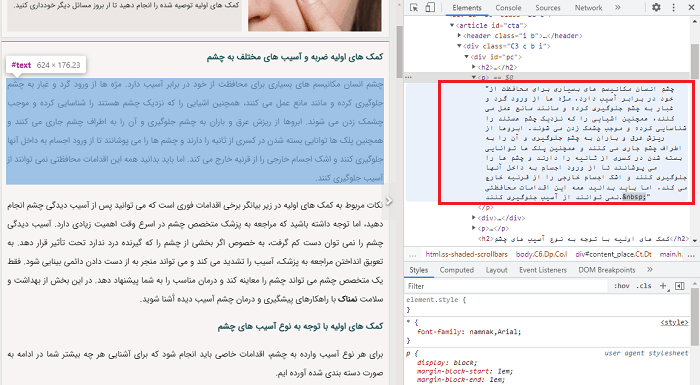Open the Styles tab
The height and width of the screenshot is (385, 700).
(x=418, y=270)
